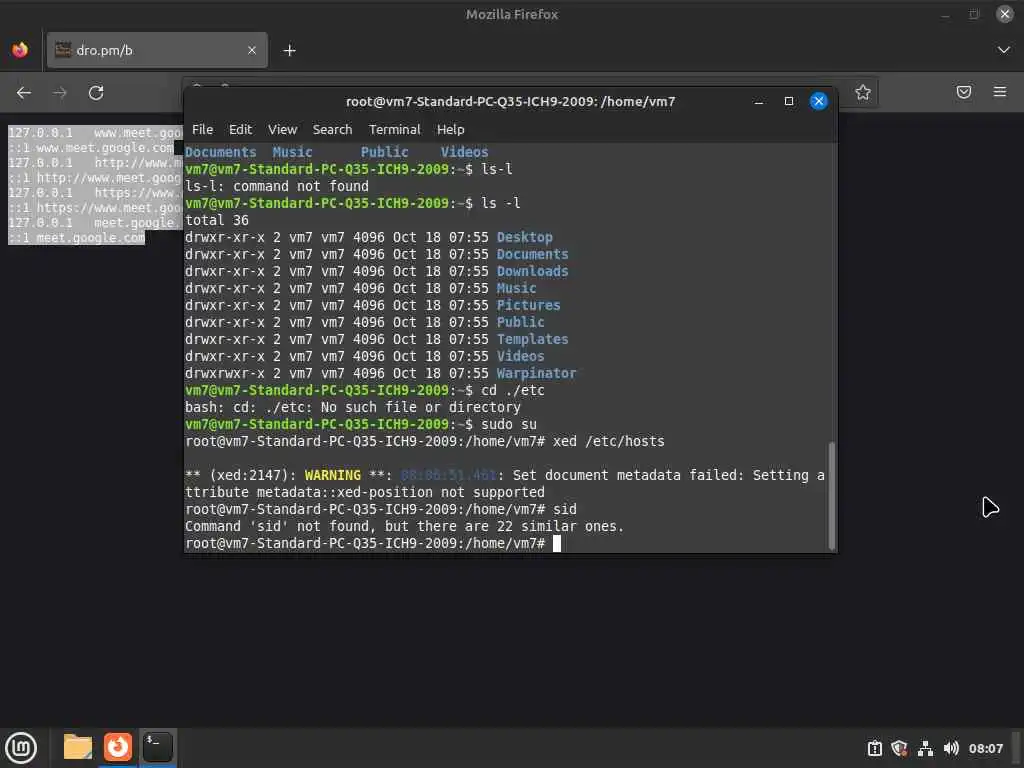Open the Firefox hamburger menu

click(x=1000, y=91)
